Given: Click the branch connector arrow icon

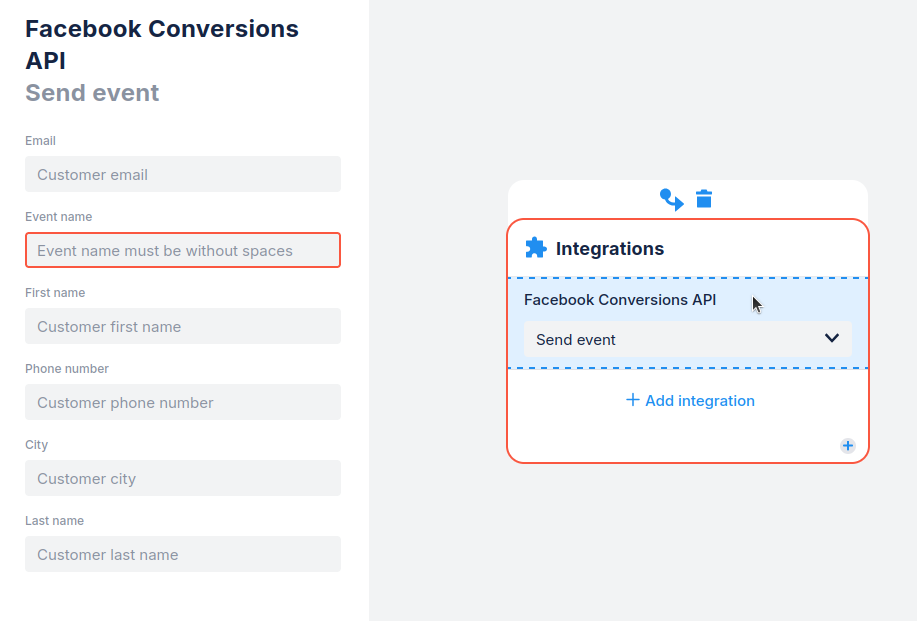Looking at the screenshot, I should click(x=671, y=199).
